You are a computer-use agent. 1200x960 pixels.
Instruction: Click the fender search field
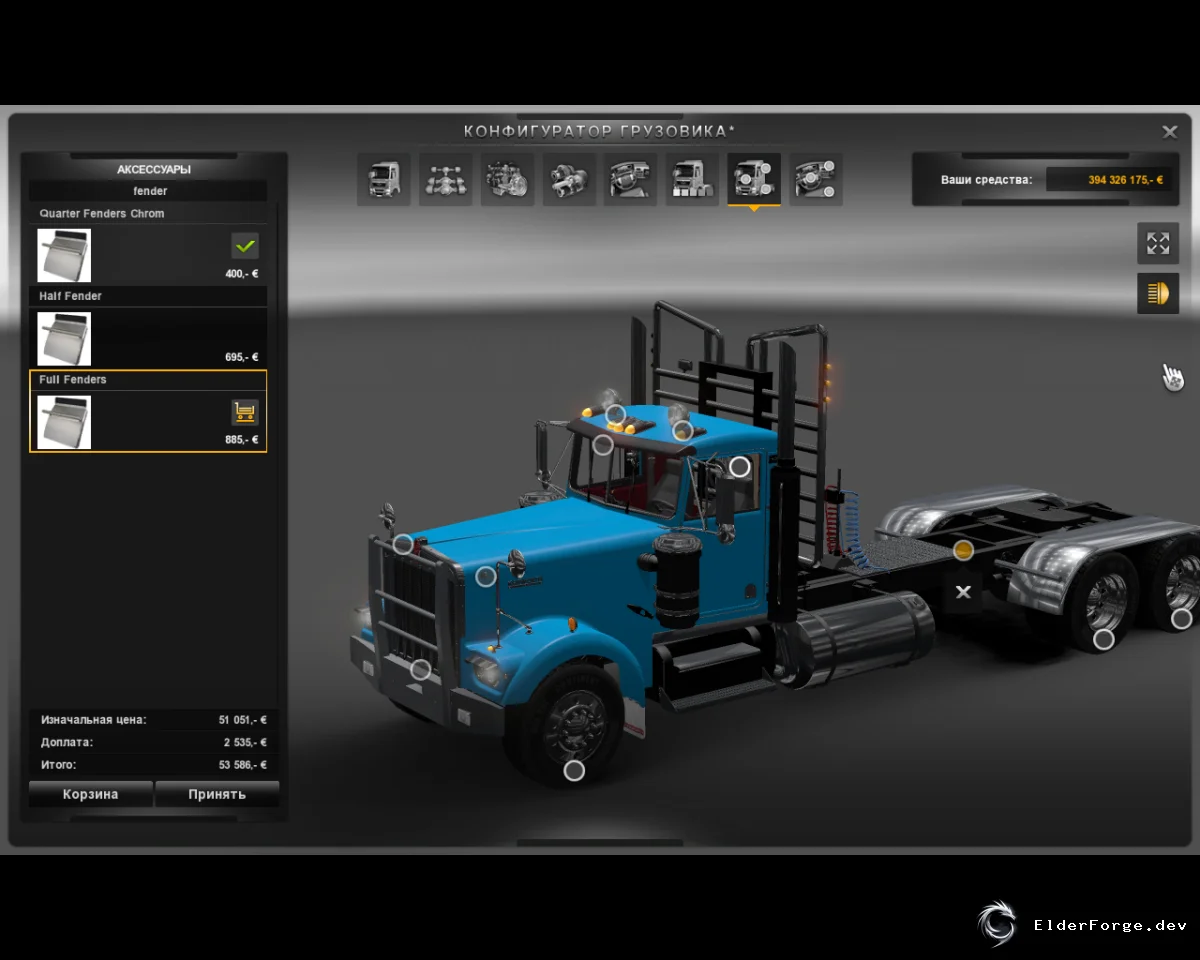(149, 191)
